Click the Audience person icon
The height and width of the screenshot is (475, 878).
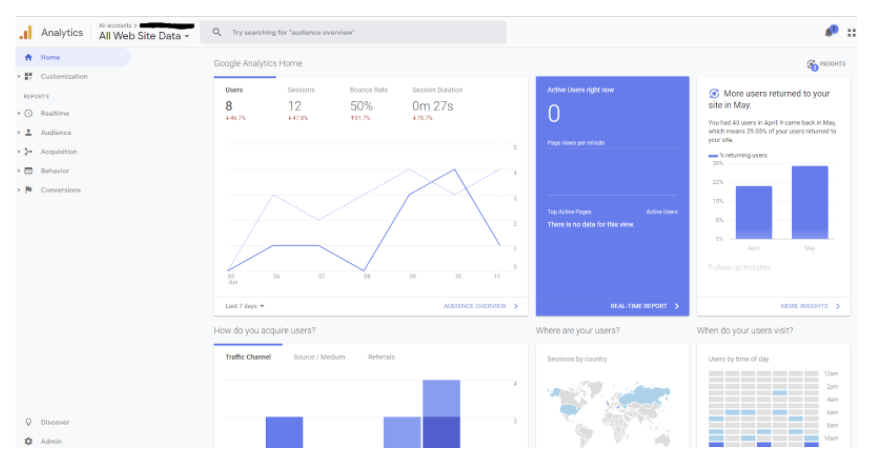click(x=29, y=132)
